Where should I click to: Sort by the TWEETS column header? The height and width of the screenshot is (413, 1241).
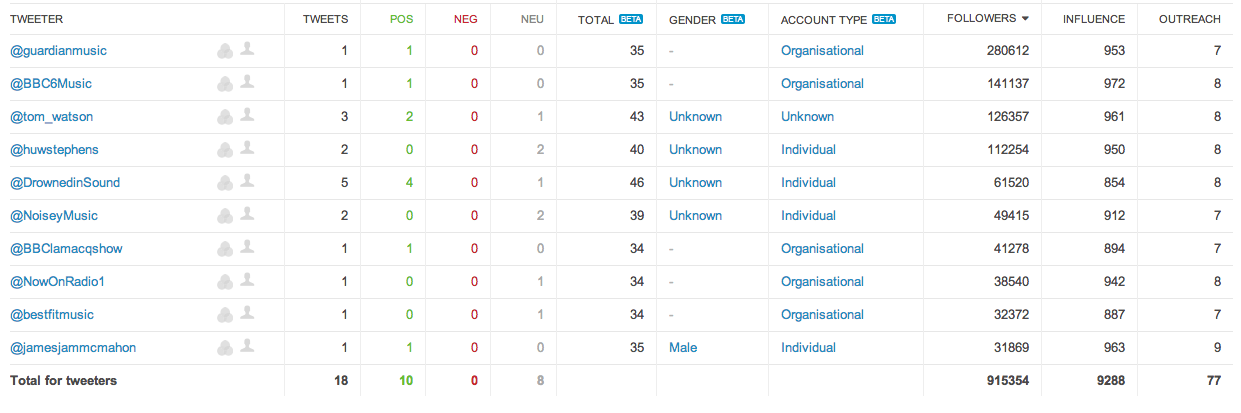(326, 19)
